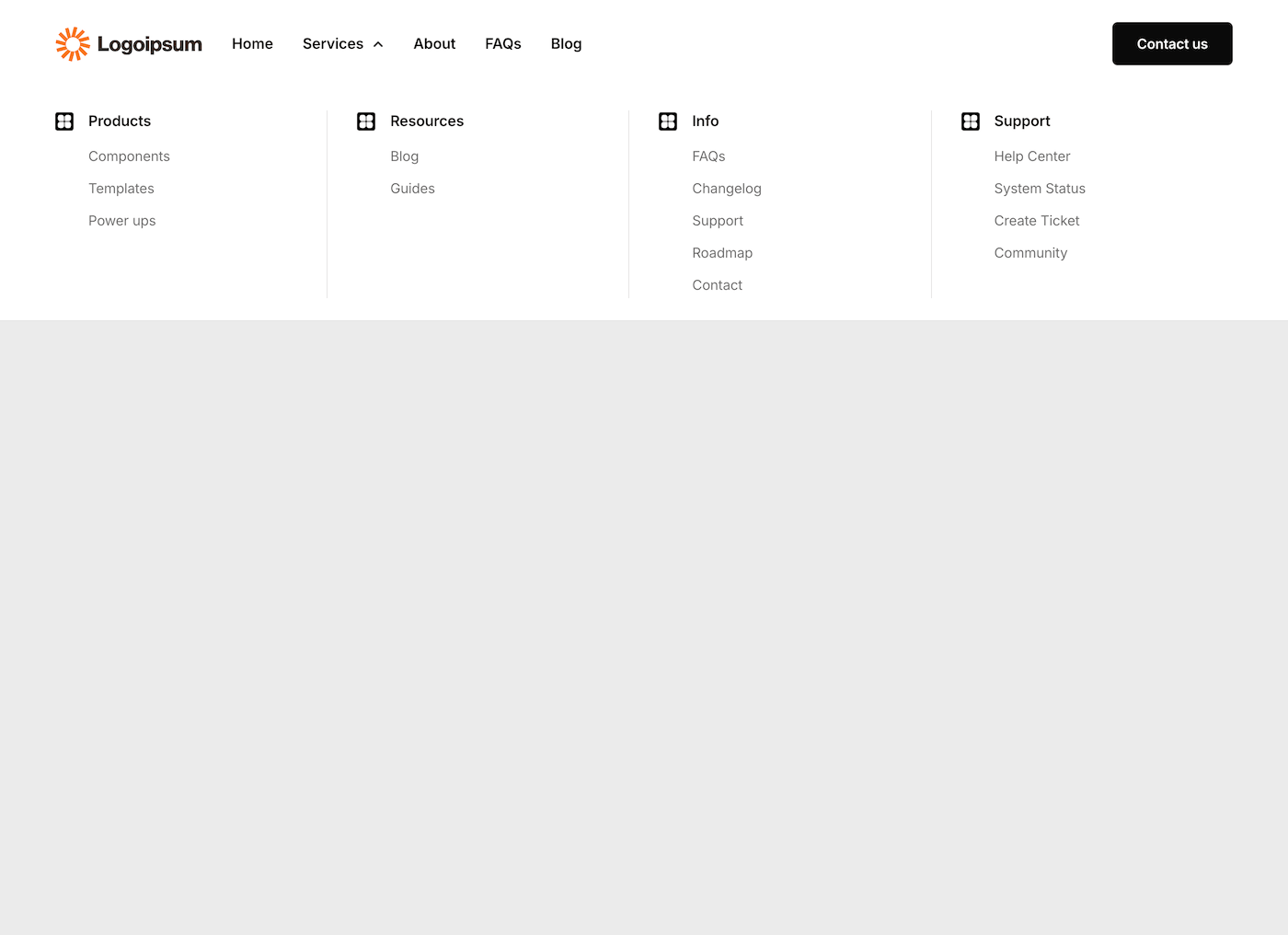Open Blog in the top navigation

(566, 44)
